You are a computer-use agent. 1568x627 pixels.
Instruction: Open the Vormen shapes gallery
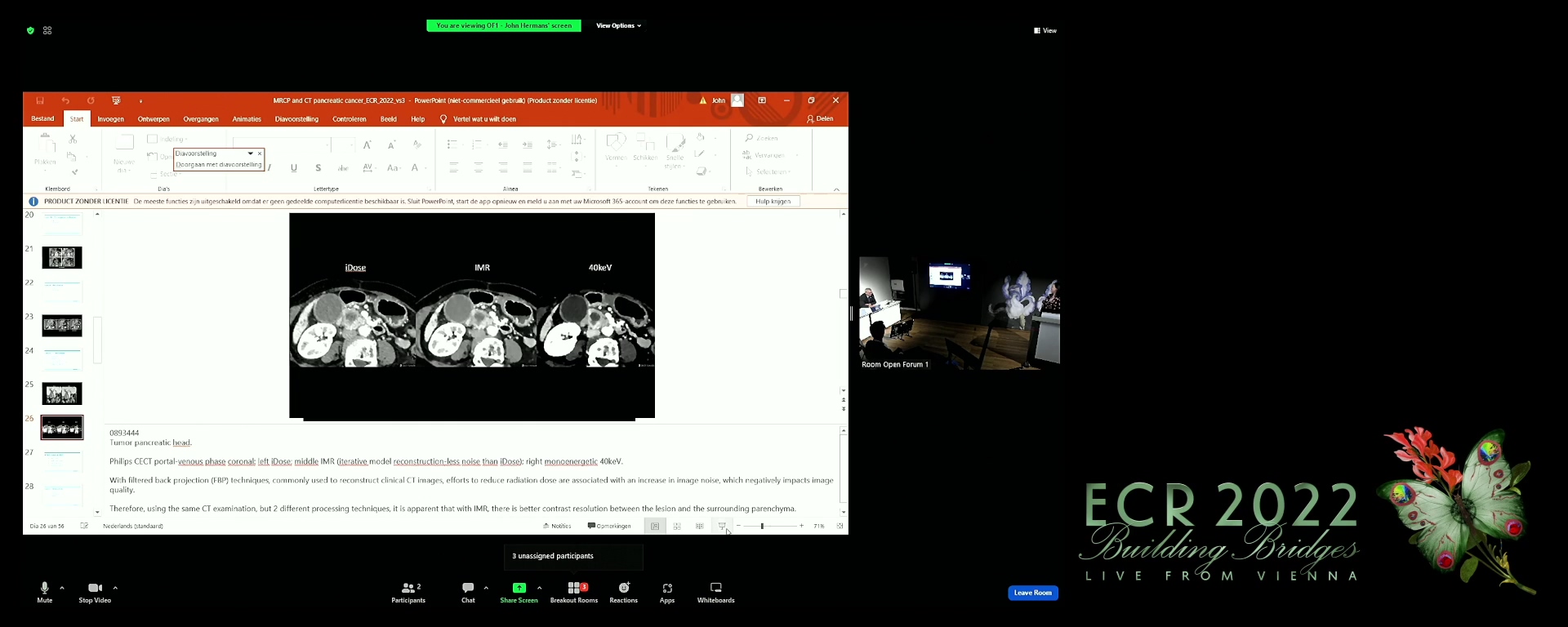click(616, 148)
